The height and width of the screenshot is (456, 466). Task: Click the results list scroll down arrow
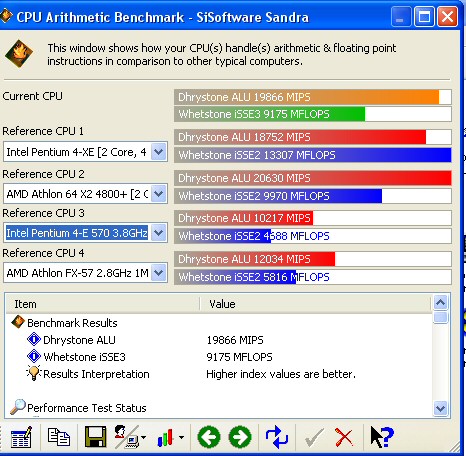click(x=441, y=408)
